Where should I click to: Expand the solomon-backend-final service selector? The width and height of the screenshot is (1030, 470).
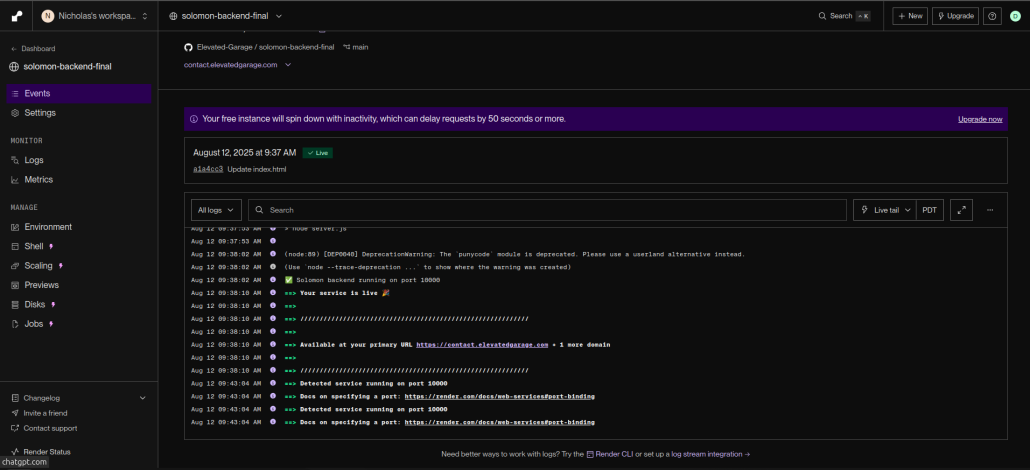point(225,16)
